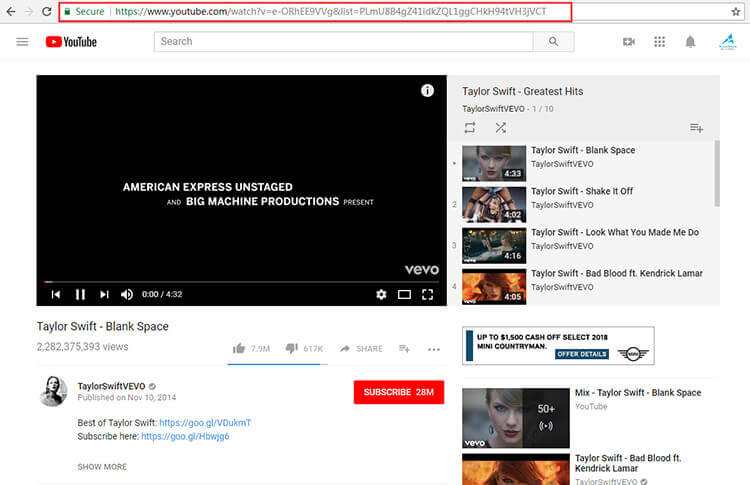Open the goo.gl/Hbwjg6 link
750x485 pixels.
[185, 436]
